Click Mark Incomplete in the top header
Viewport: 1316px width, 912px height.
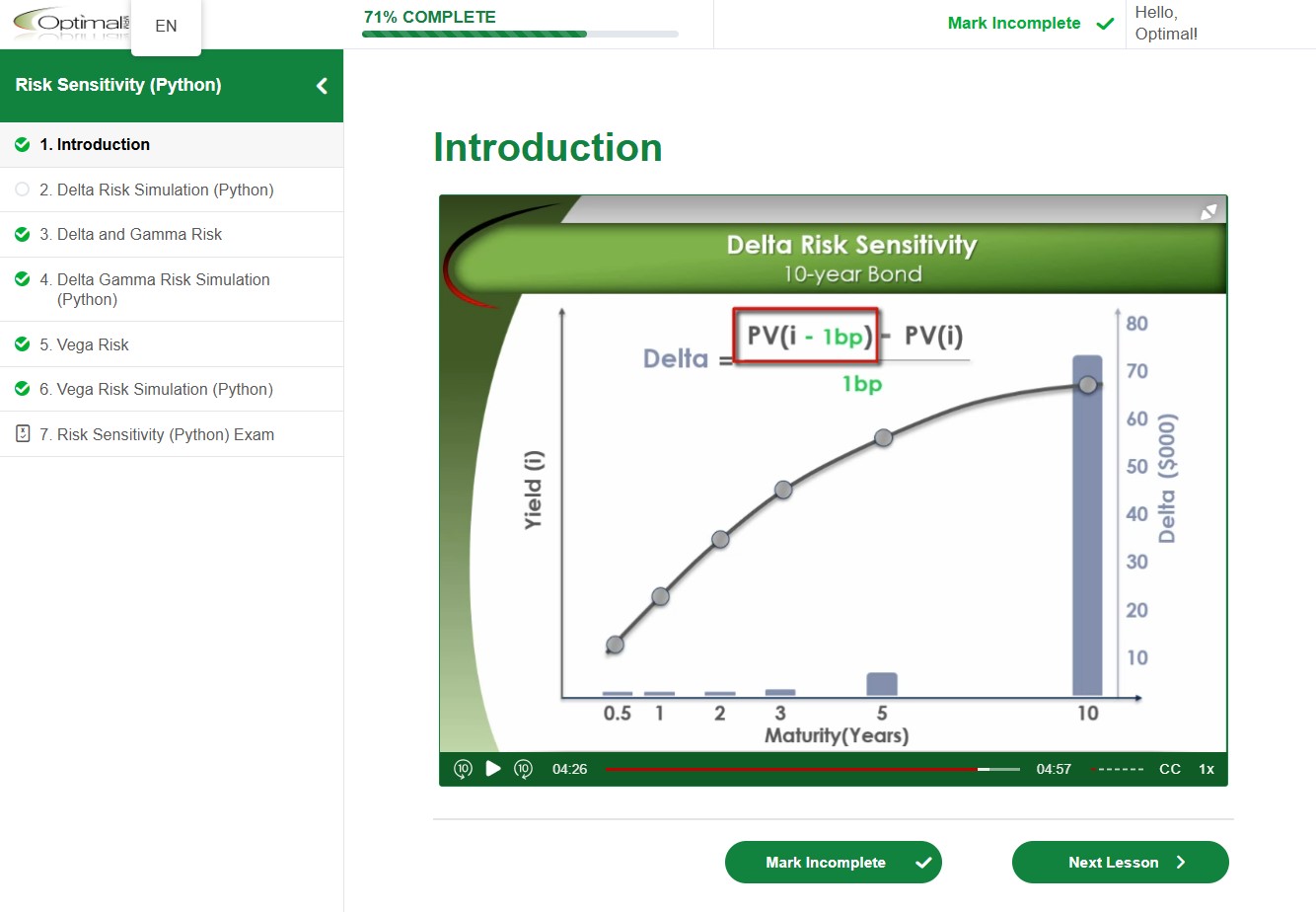click(x=1029, y=24)
